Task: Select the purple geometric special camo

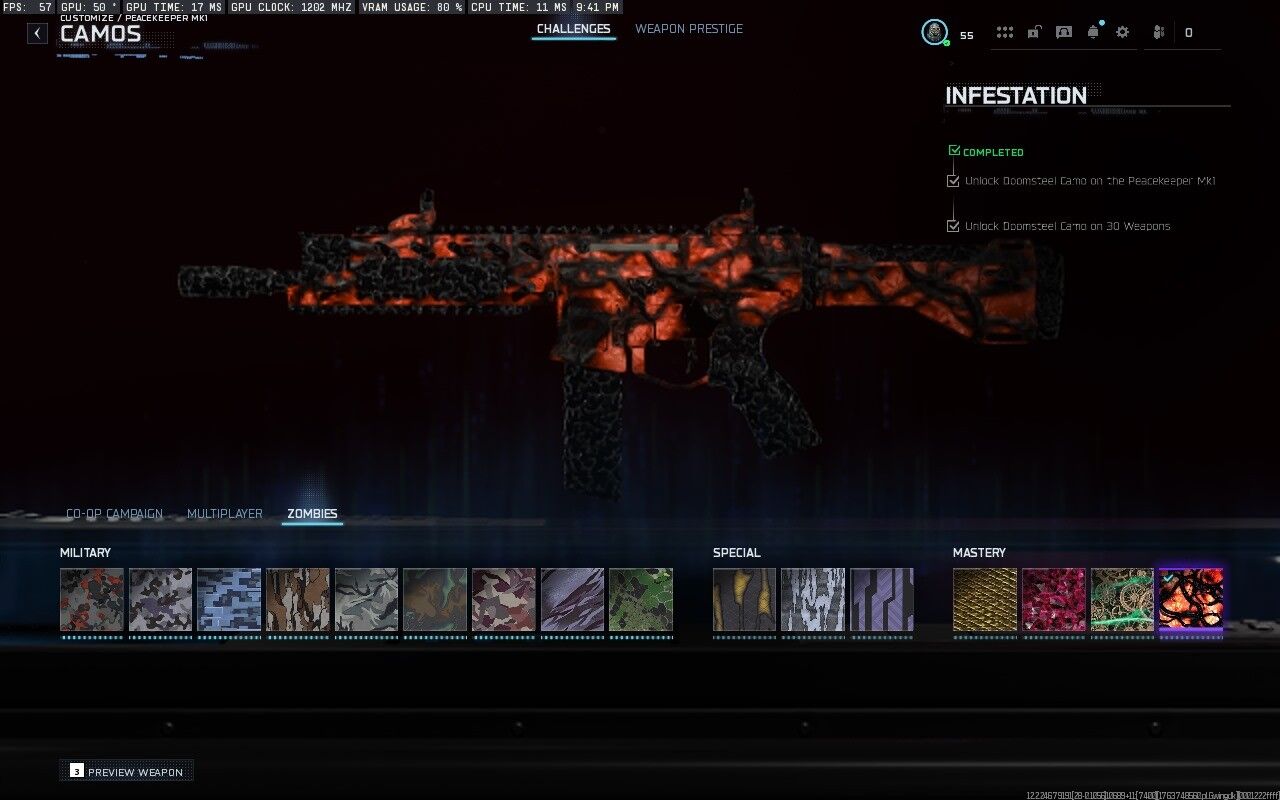Action: 882,600
